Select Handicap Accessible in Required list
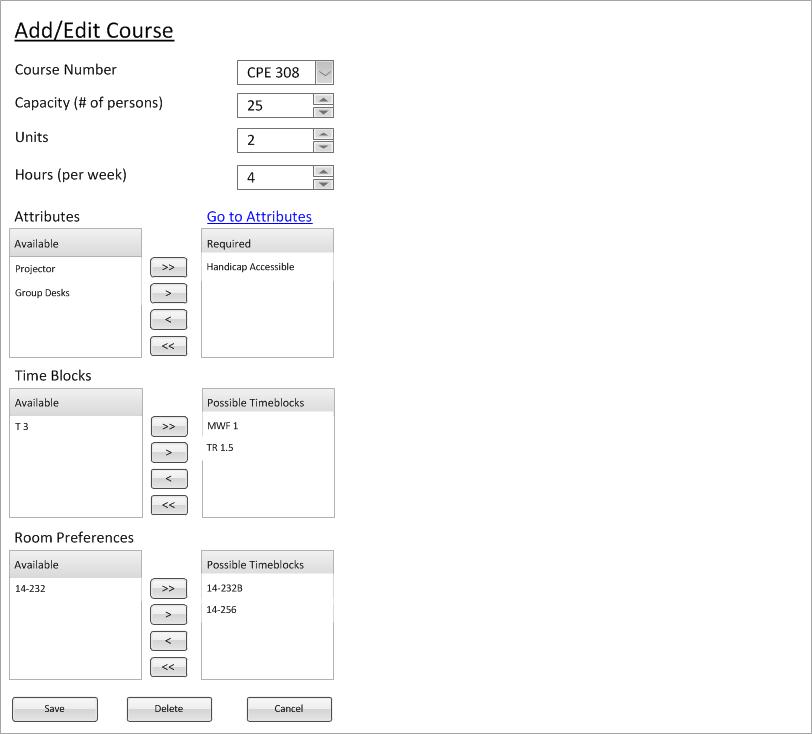812x734 pixels. click(x=250, y=267)
